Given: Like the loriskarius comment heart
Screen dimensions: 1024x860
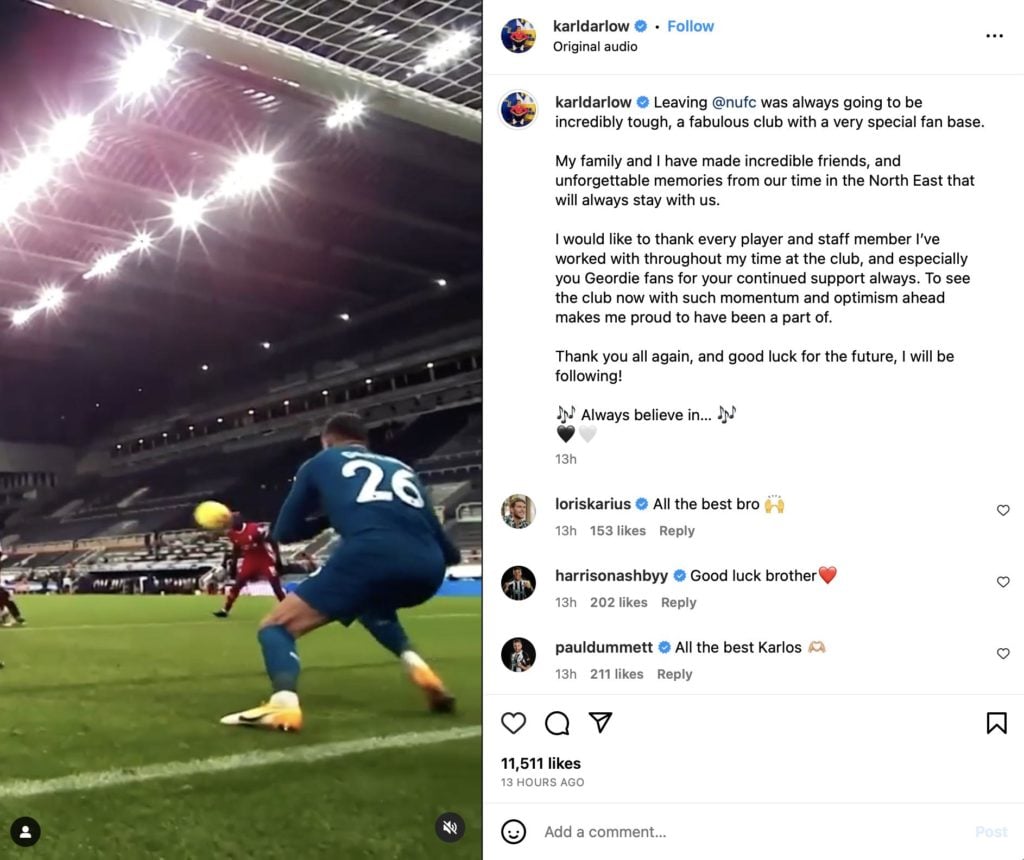Looking at the screenshot, I should click(1003, 510).
